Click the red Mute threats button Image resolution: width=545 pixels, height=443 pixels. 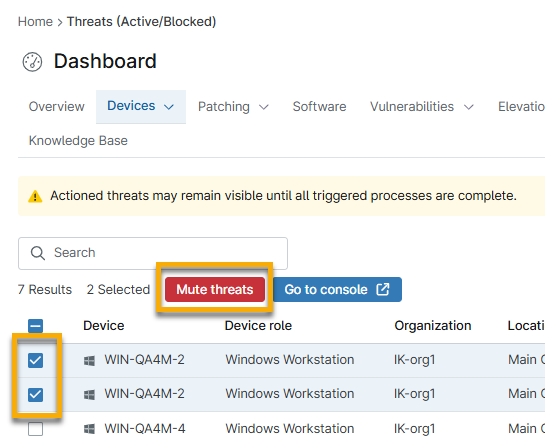tap(215, 289)
